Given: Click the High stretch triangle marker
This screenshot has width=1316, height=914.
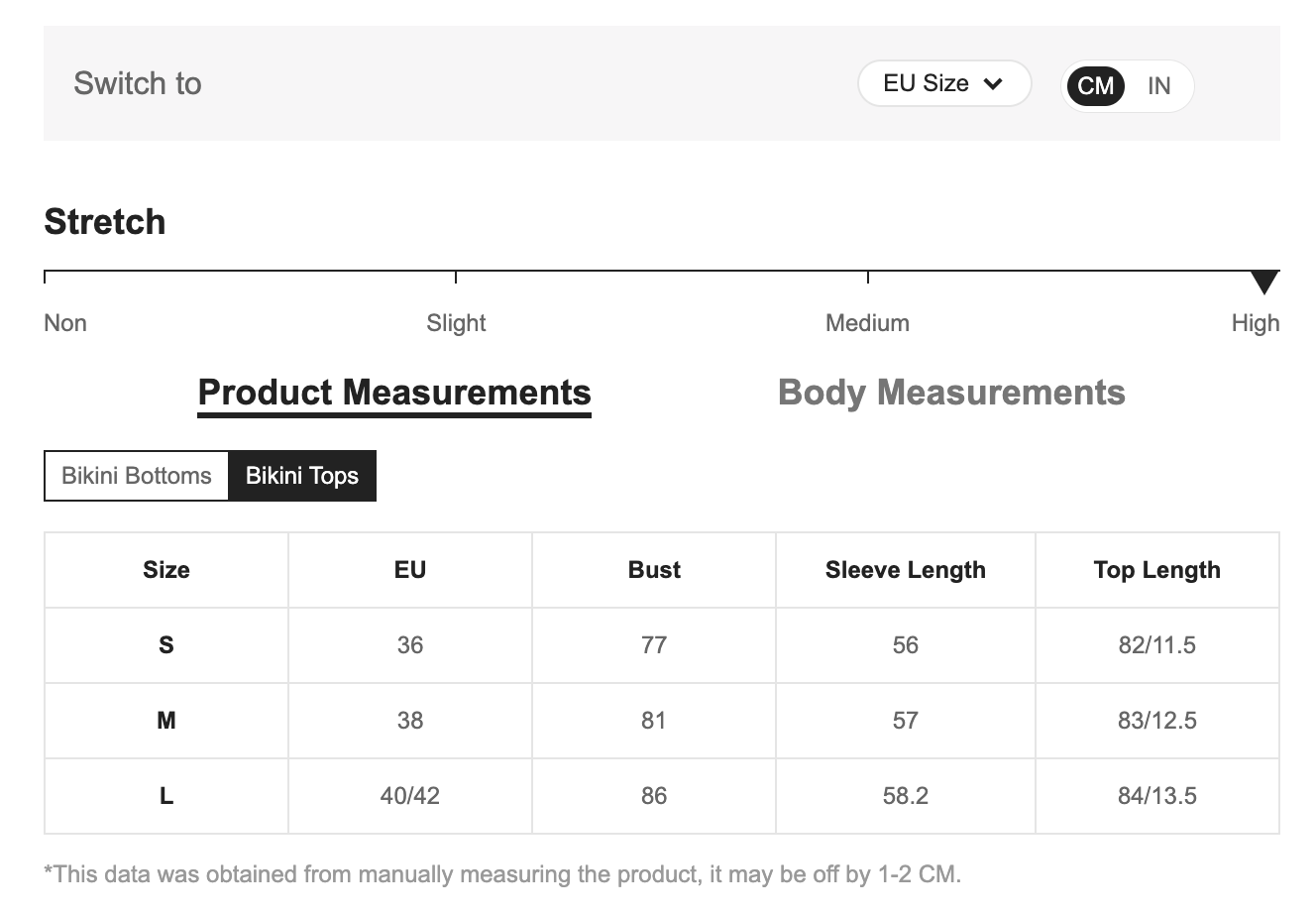Looking at the screenshot, I should 1263,283.
